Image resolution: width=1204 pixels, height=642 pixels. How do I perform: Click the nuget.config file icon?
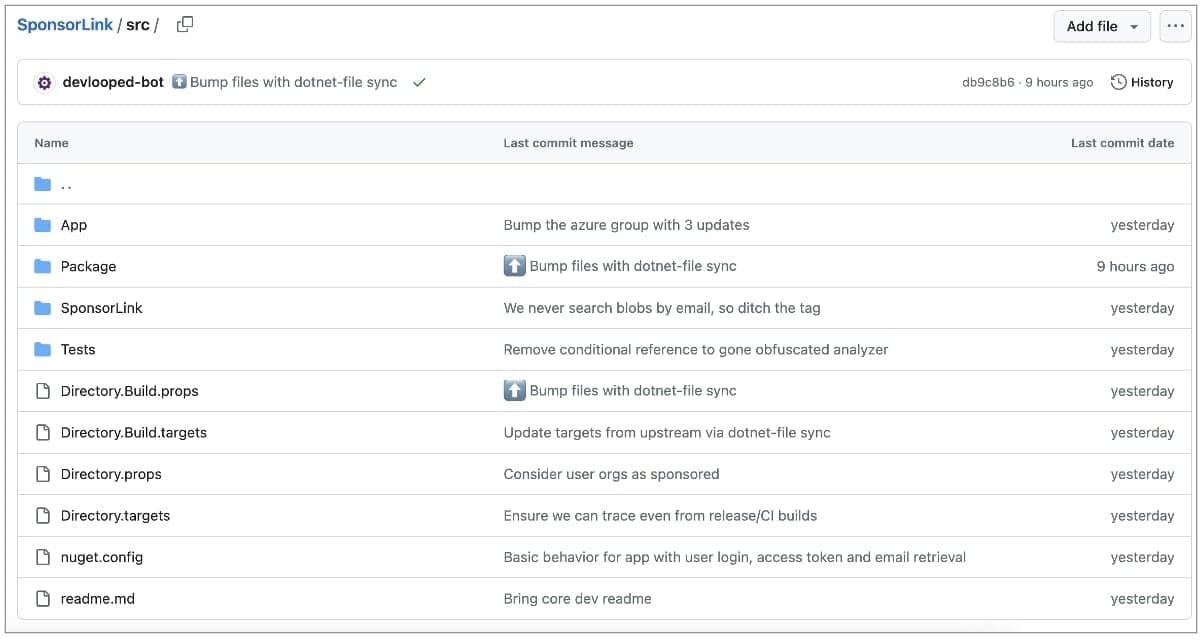pos(42,557)
